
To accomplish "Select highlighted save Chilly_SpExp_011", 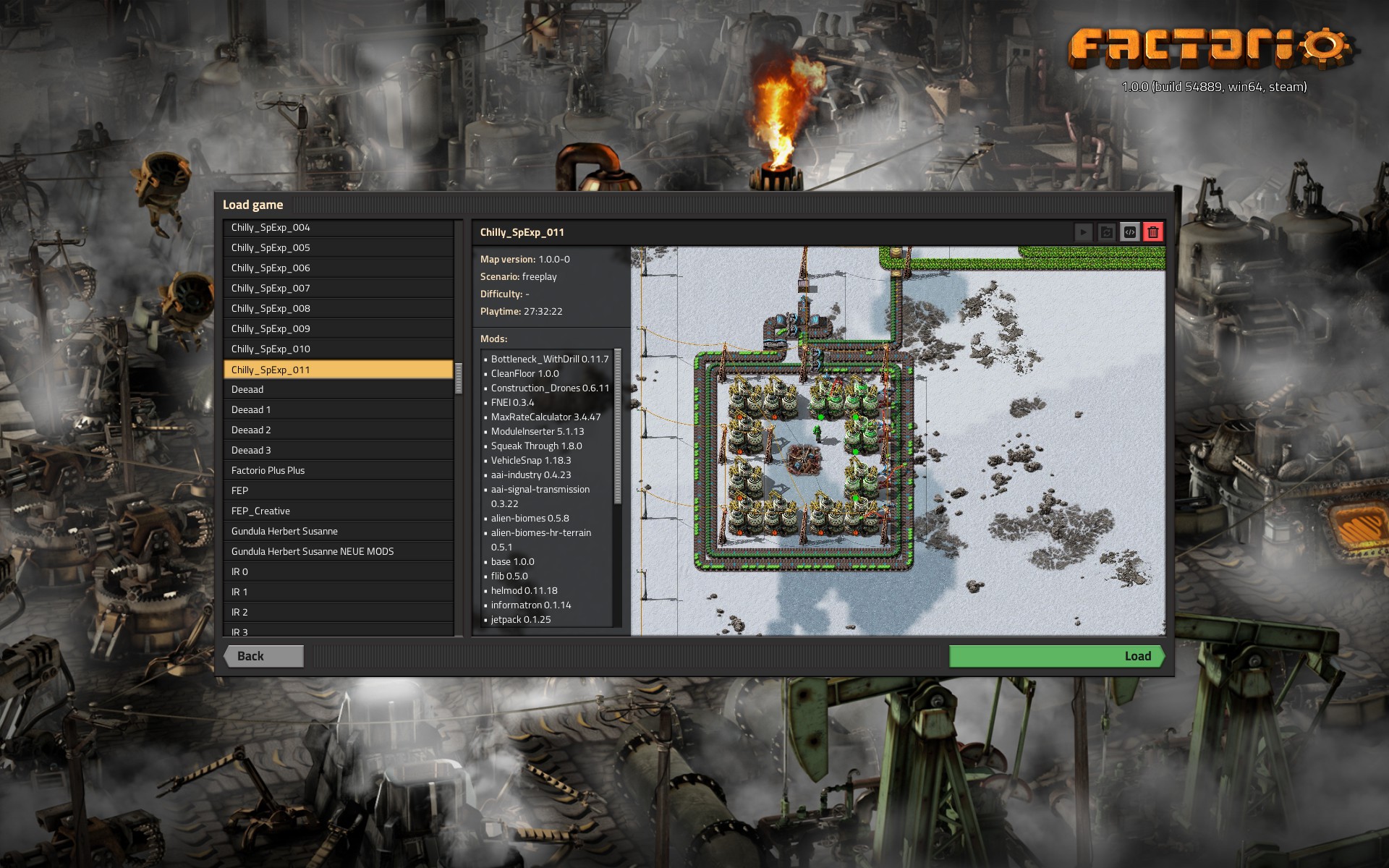I will (338, 370).
